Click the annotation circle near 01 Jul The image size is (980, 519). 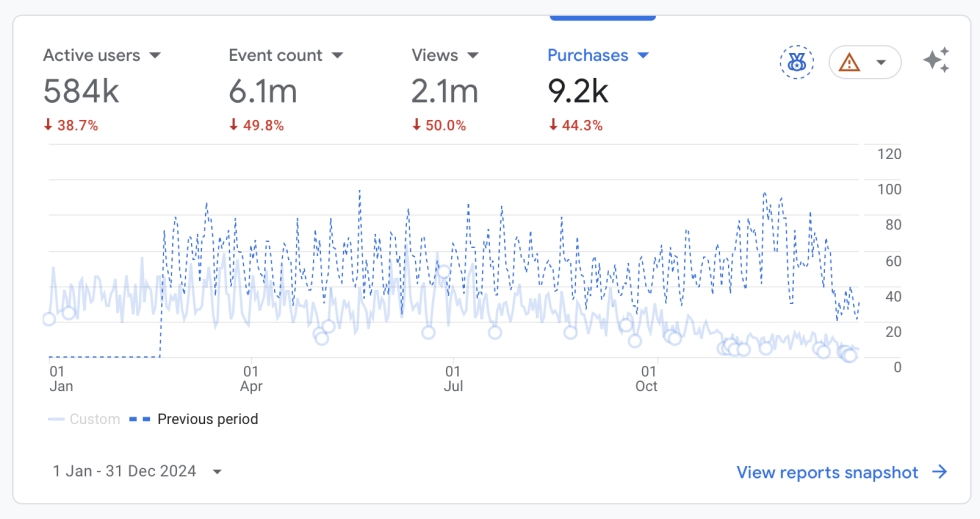coord(444,272)
